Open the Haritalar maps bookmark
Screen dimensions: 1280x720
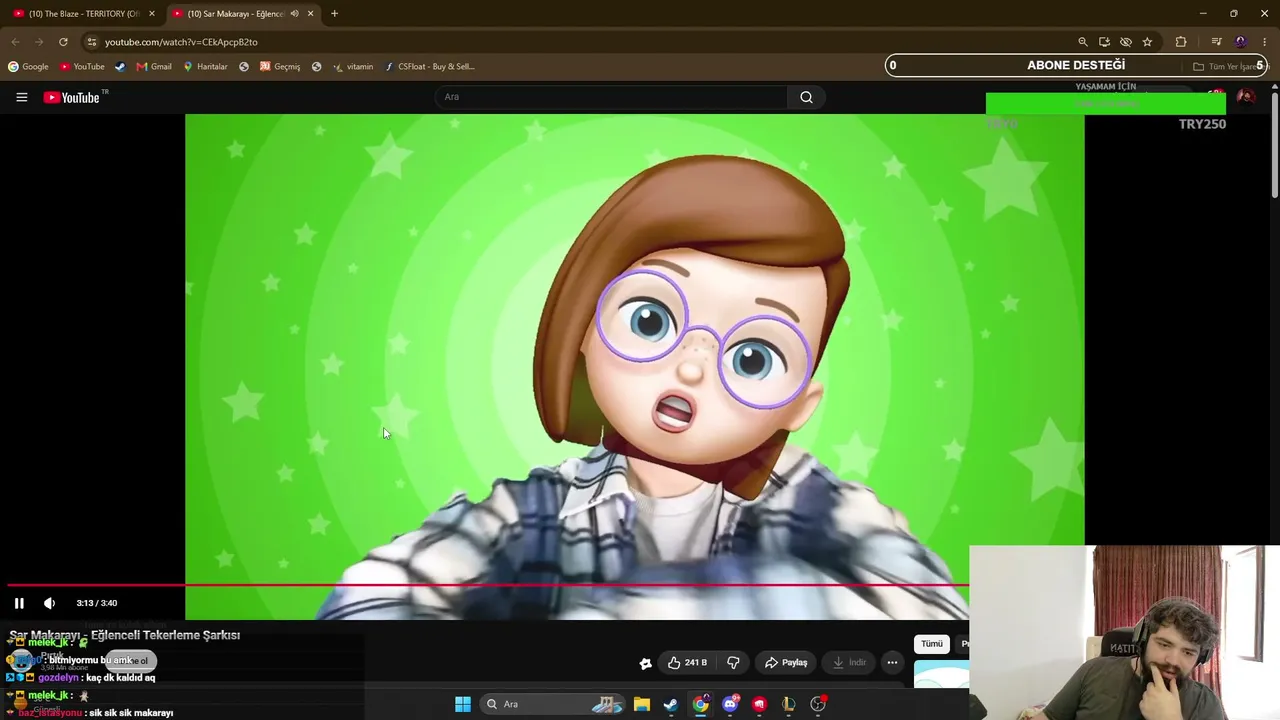pyautogui.click(x=205, y=67)
